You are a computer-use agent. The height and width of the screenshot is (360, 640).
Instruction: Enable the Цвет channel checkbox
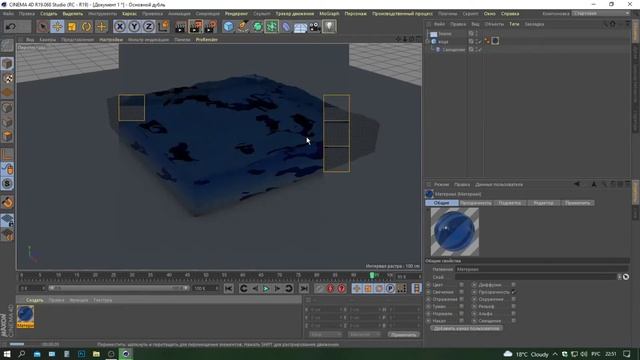462,285
